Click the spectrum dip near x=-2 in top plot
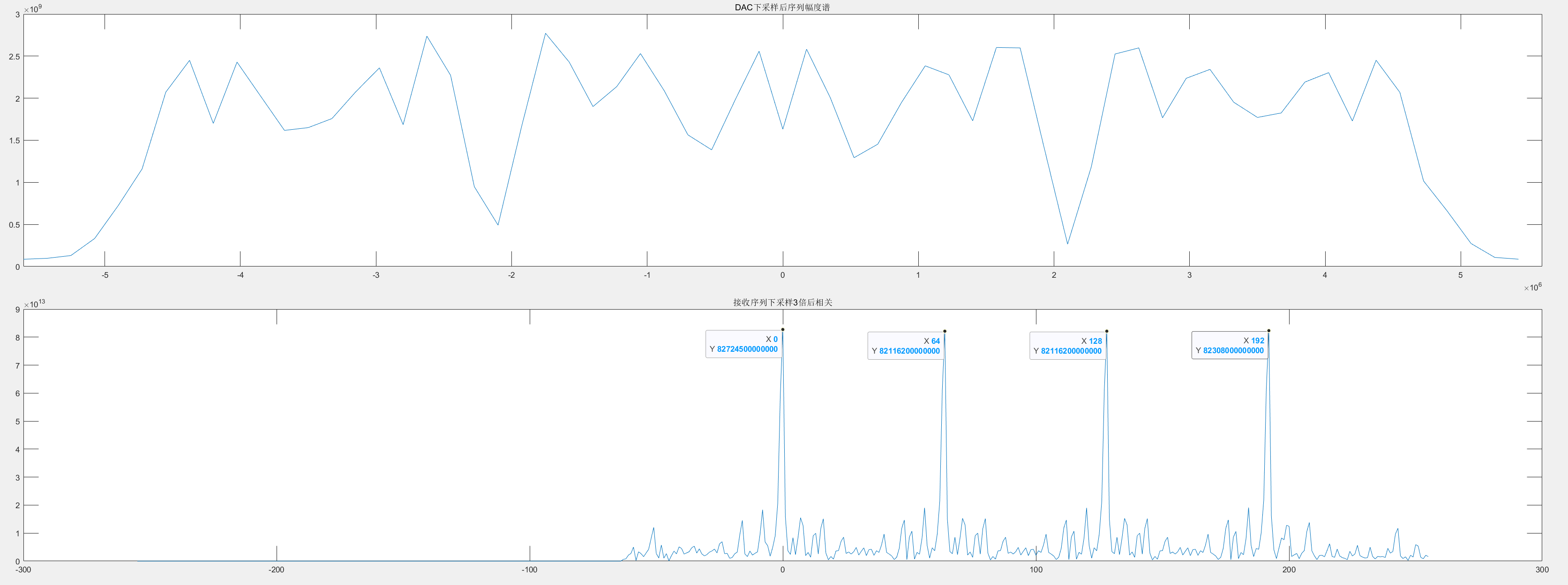This screenshot has height=585, width=1568. point(498,225)
